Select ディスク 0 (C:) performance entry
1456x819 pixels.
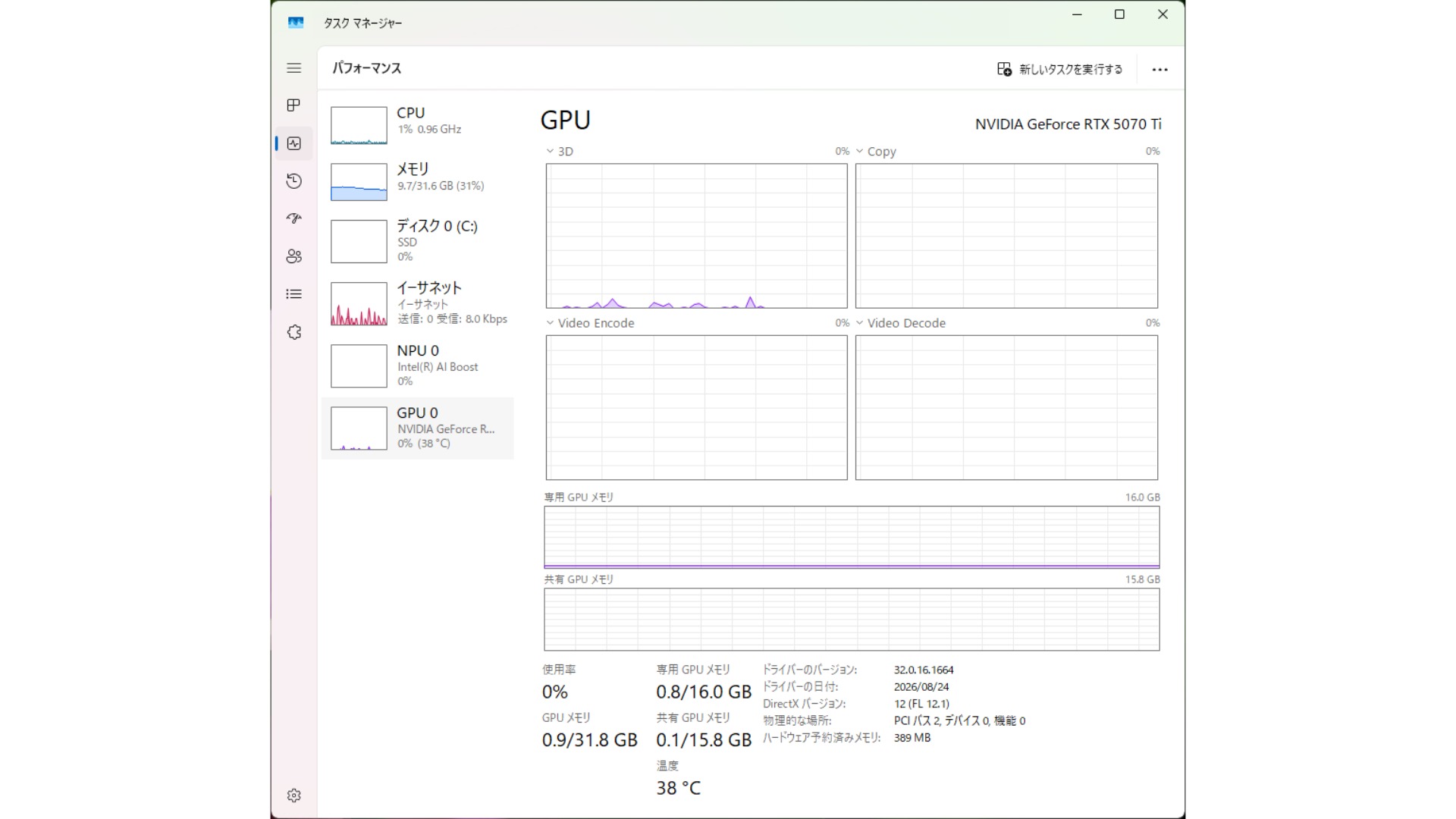click(x=417, y=241)
